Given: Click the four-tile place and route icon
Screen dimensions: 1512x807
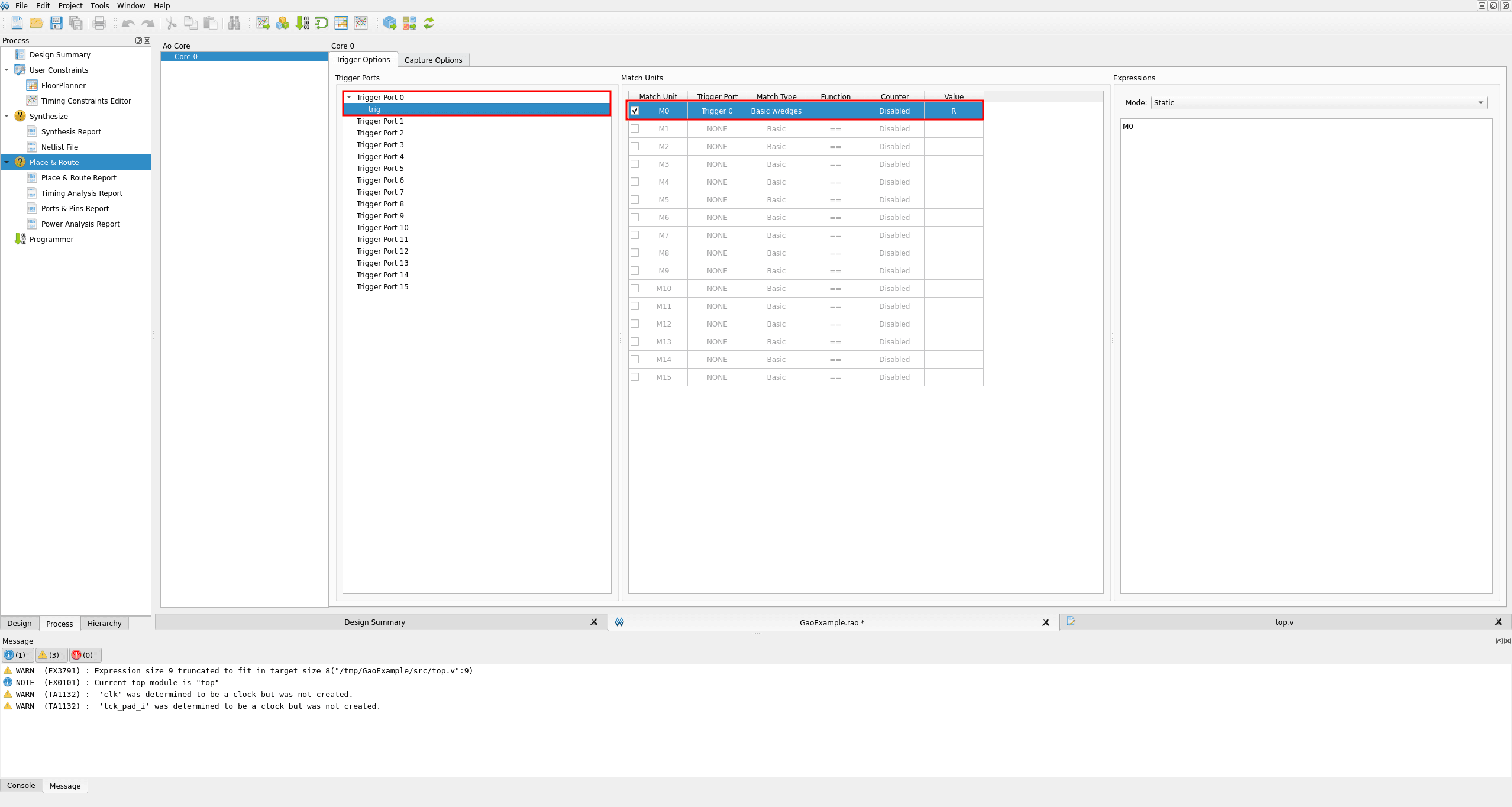Looking at the screenshot, I should click(409, 23).
